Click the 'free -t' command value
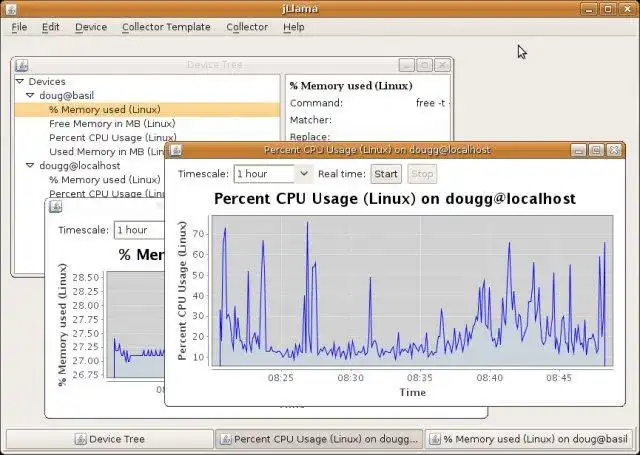The width and height of the screenshot is (640, 455). pos(431,103)
